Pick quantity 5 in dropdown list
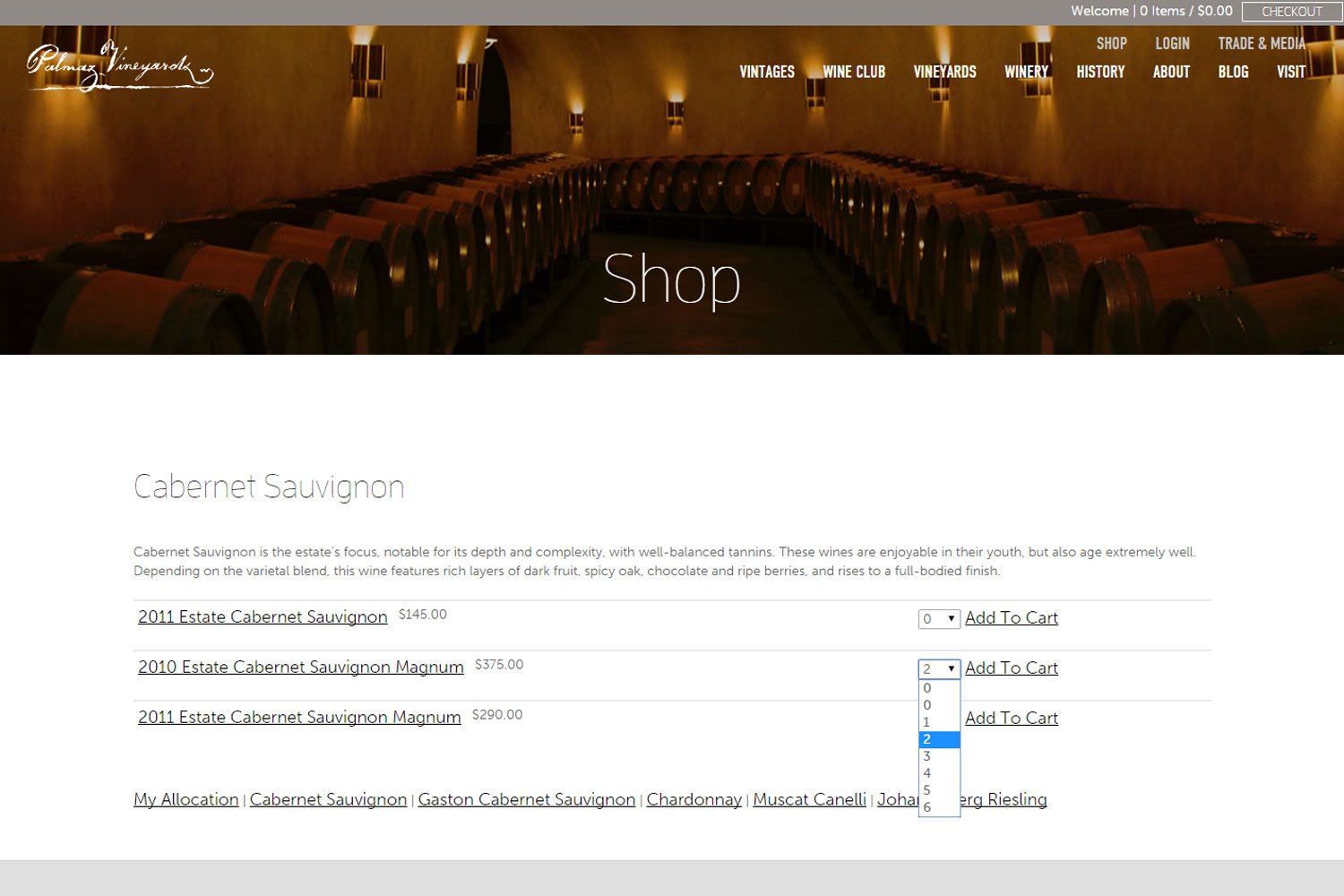The image size is (1344, 896). (x=939, y=790)
